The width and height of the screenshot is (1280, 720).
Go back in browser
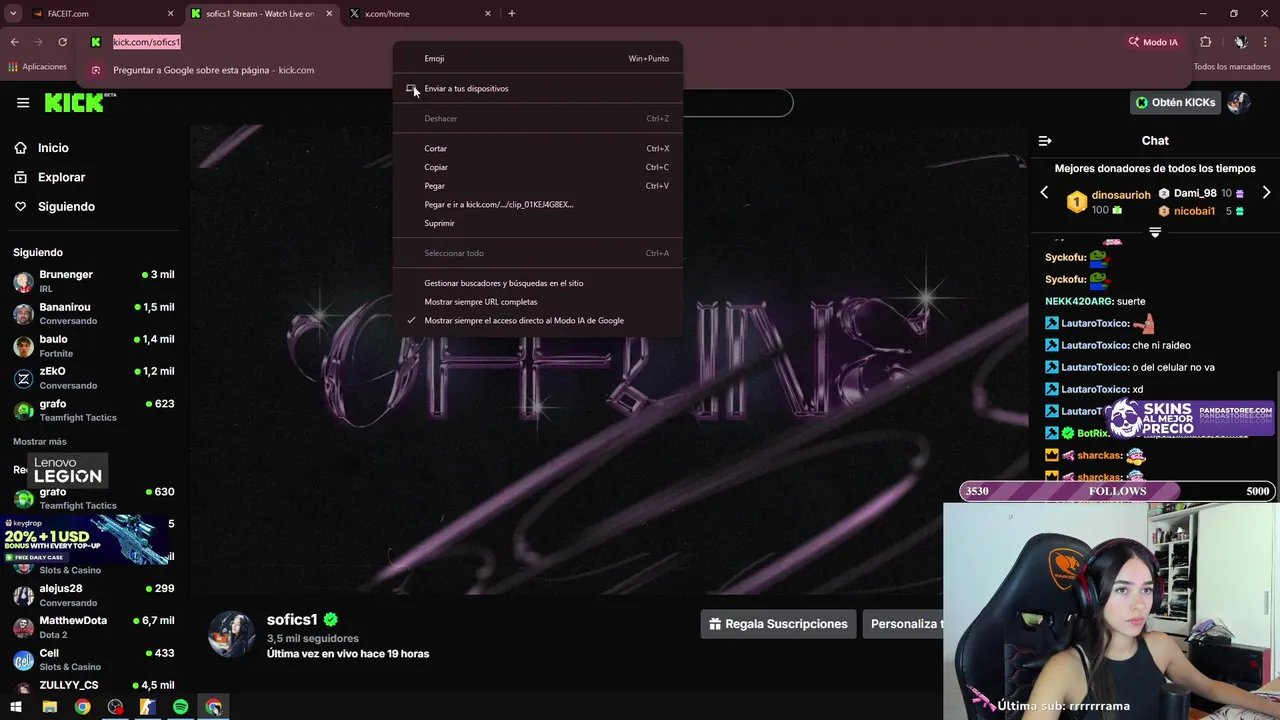click(14, 42)
